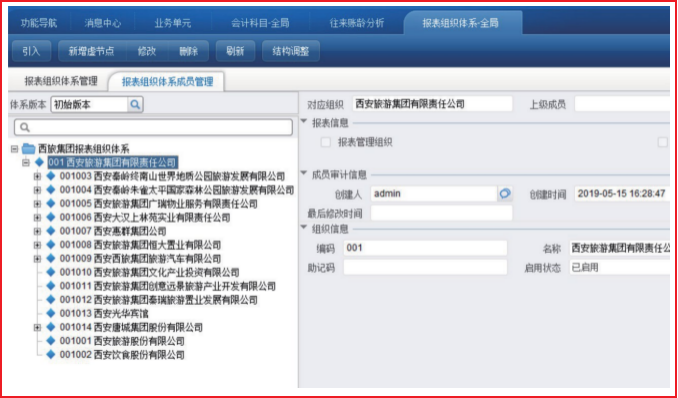
Task: Click the 修改 button
Action: 147,51
